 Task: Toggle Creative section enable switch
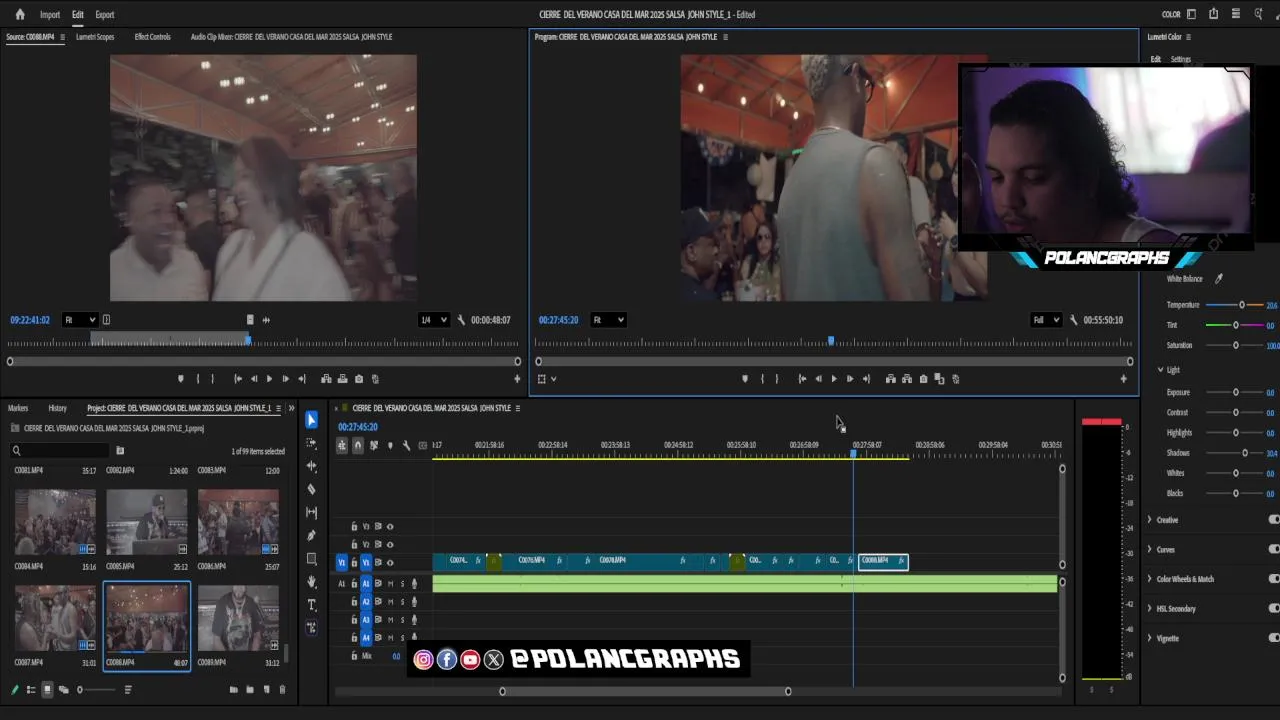coord(1274,520)
